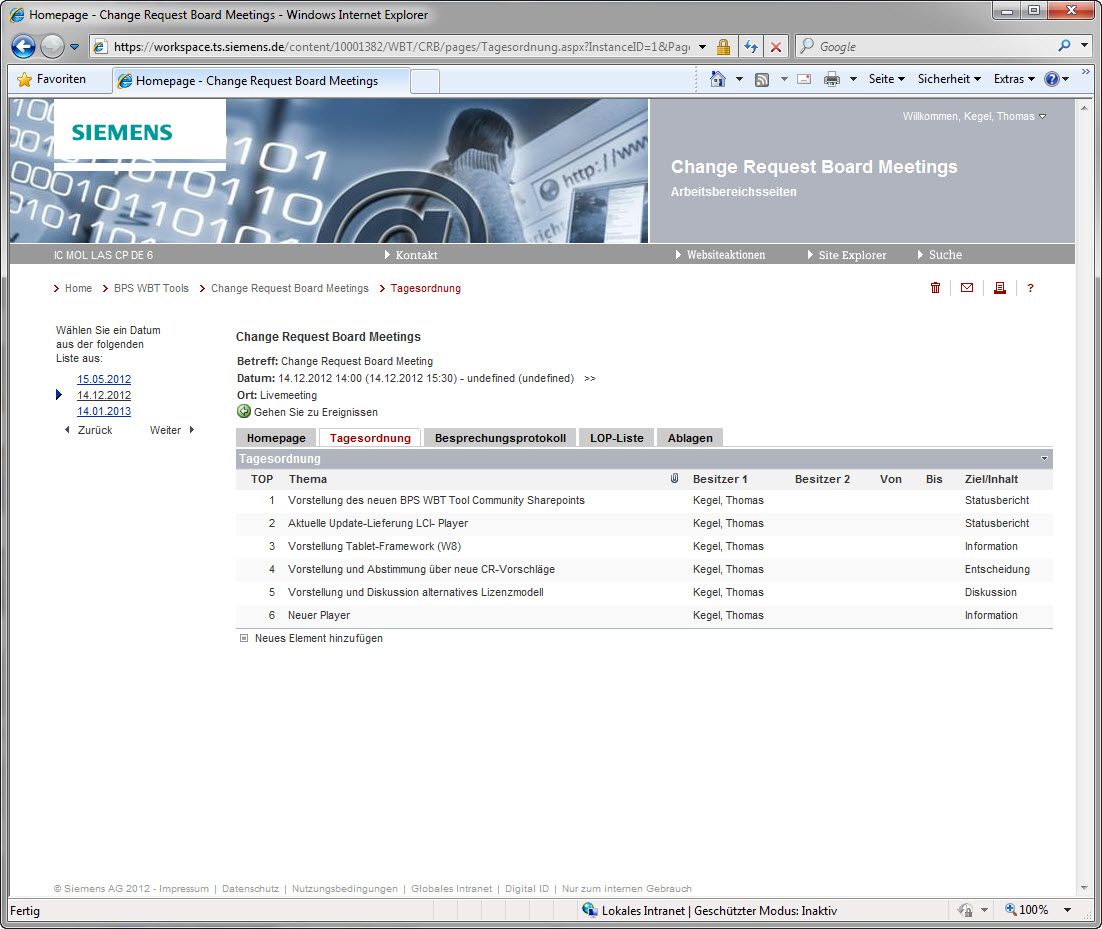
Task: Click the browser Home icon in toolbar
Action: coord(717,79)
